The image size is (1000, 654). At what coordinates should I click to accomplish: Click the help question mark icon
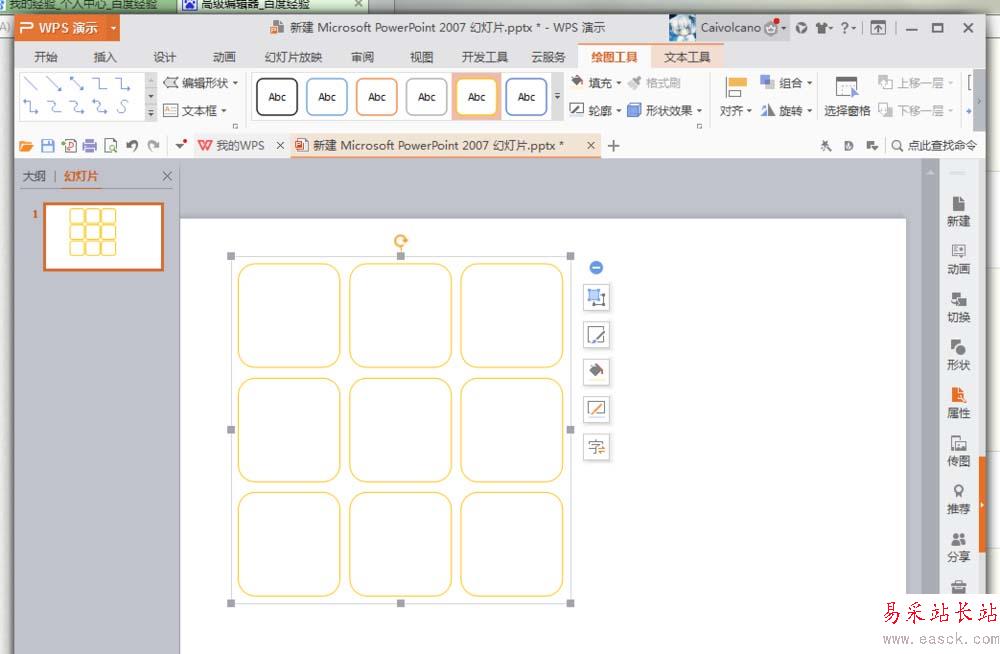click(x=845, y=27)
